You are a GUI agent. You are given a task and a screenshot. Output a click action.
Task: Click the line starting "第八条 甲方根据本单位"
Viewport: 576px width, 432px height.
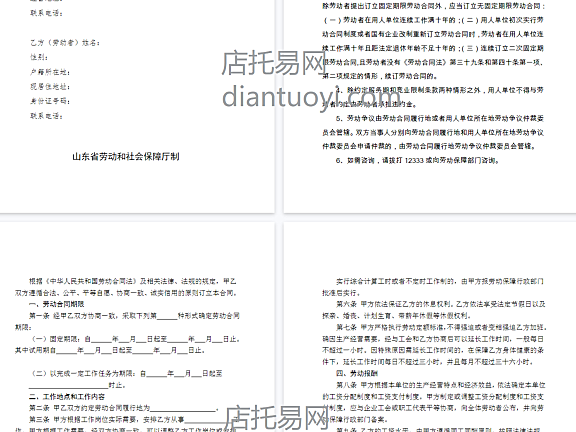coord(441,385)
